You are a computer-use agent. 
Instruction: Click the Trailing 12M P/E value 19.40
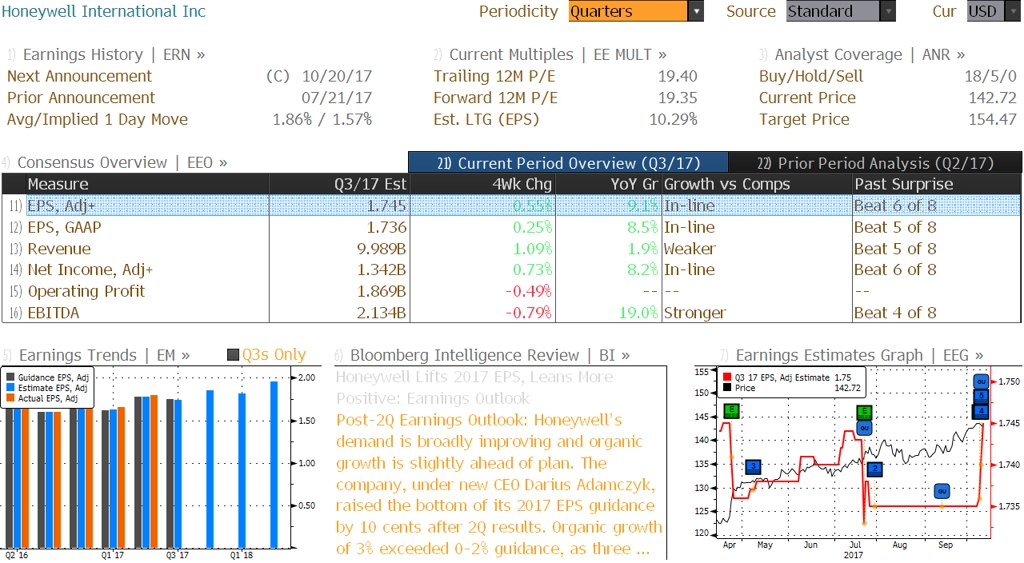(x=677, y=76)
